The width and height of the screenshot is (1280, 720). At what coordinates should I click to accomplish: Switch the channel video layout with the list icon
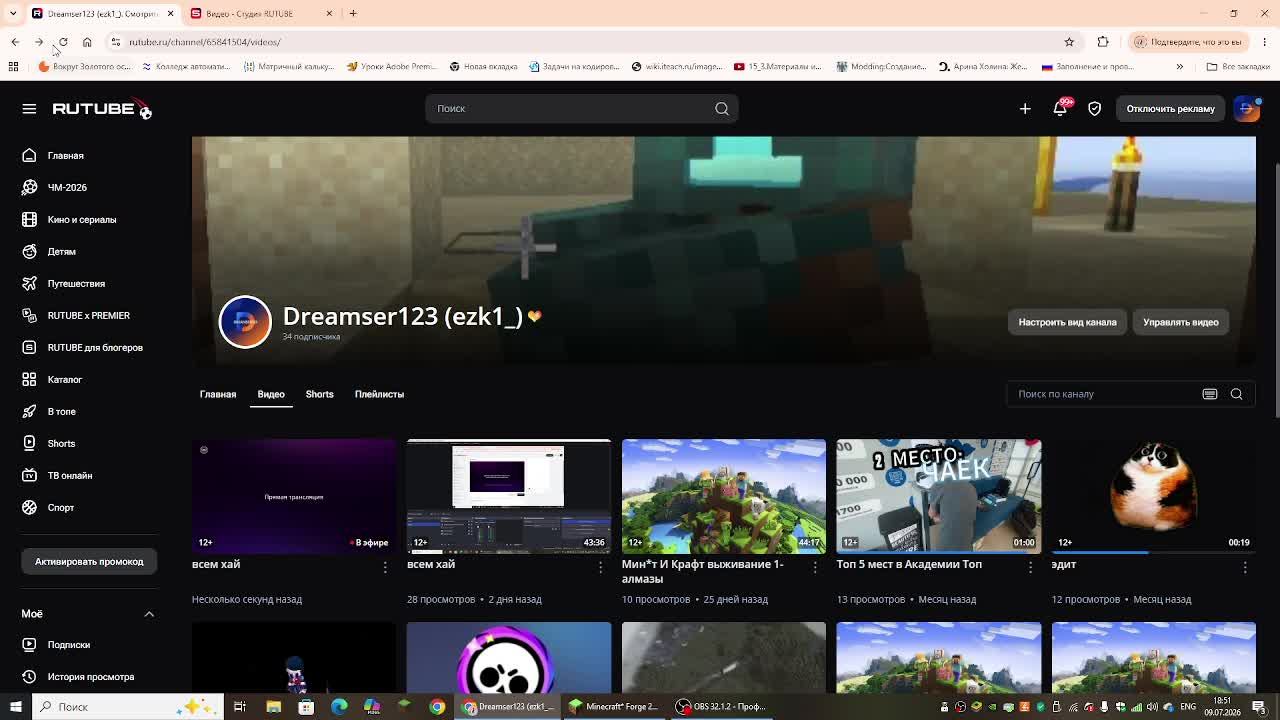click(1210, 394)
